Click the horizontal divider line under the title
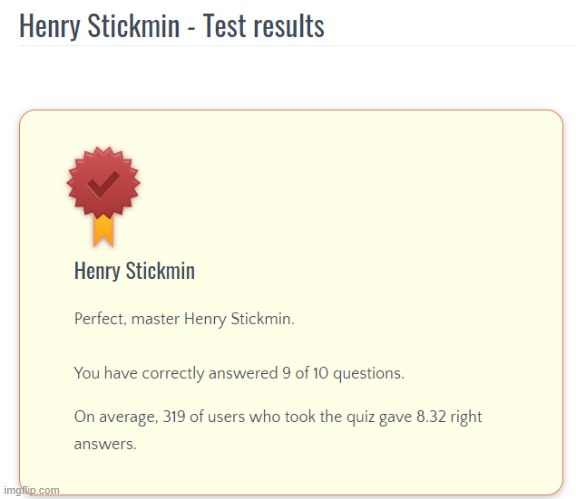576x499 pixels. [298, 46]
